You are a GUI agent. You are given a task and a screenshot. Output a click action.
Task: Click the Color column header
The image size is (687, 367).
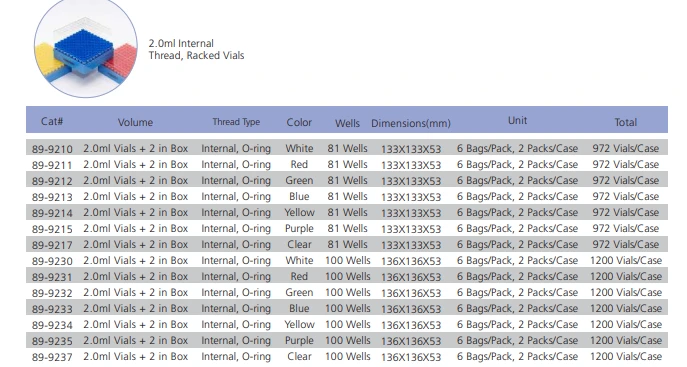click(299, 122)
